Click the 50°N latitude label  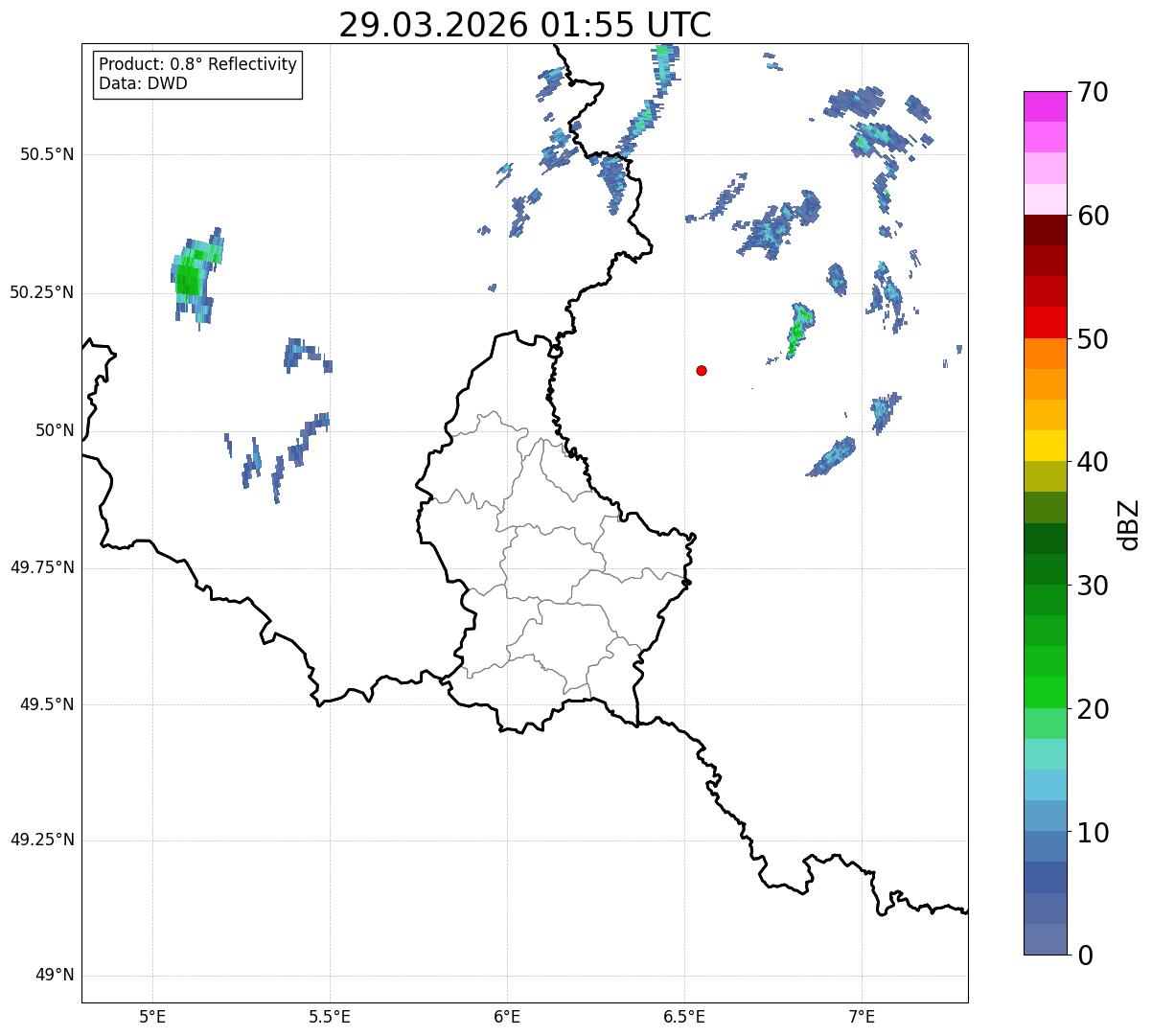(56, 430)
